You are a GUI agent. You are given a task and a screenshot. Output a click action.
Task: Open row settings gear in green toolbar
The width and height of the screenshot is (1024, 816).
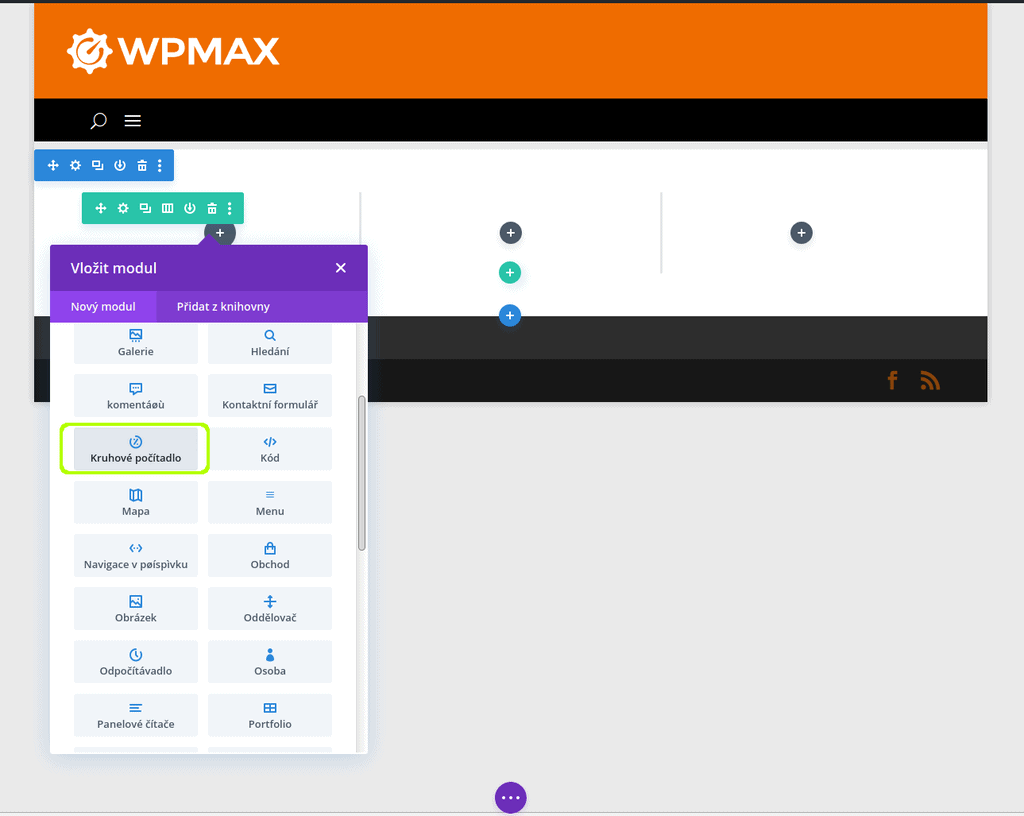point(123,208)
